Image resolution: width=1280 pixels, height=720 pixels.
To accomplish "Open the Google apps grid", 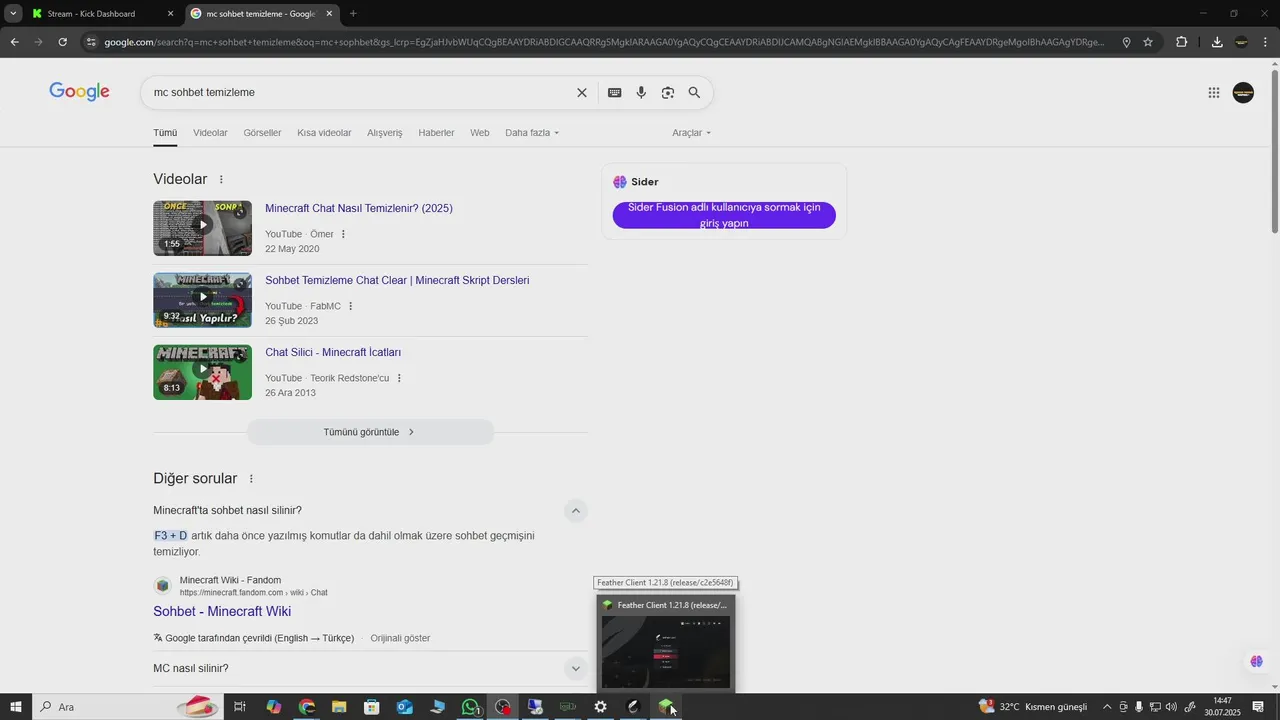I will click(1213, 92).
